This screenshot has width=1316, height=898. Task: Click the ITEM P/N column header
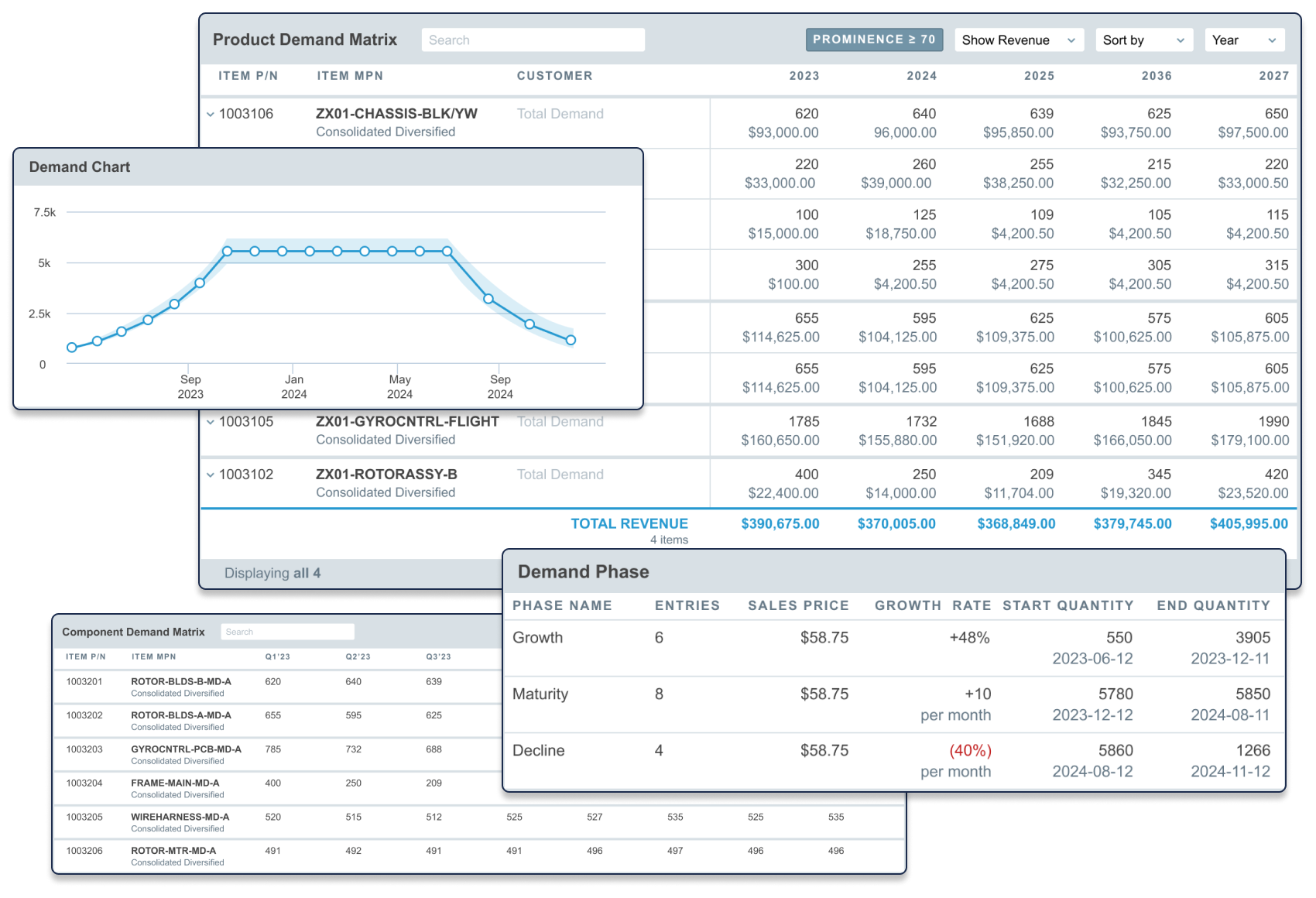(x=248, y=76)
